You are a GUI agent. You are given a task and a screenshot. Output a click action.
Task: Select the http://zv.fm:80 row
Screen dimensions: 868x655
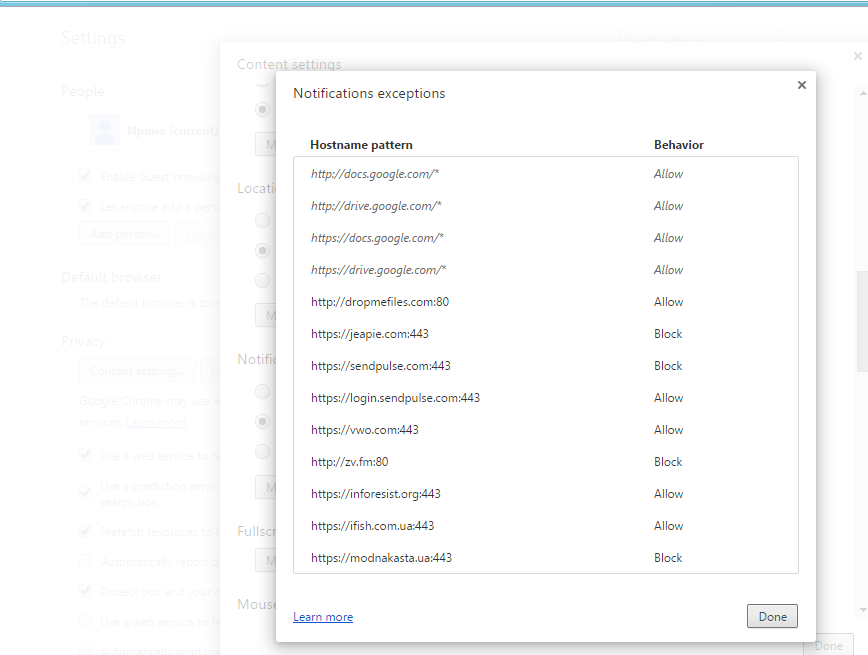tap(349, 462)
